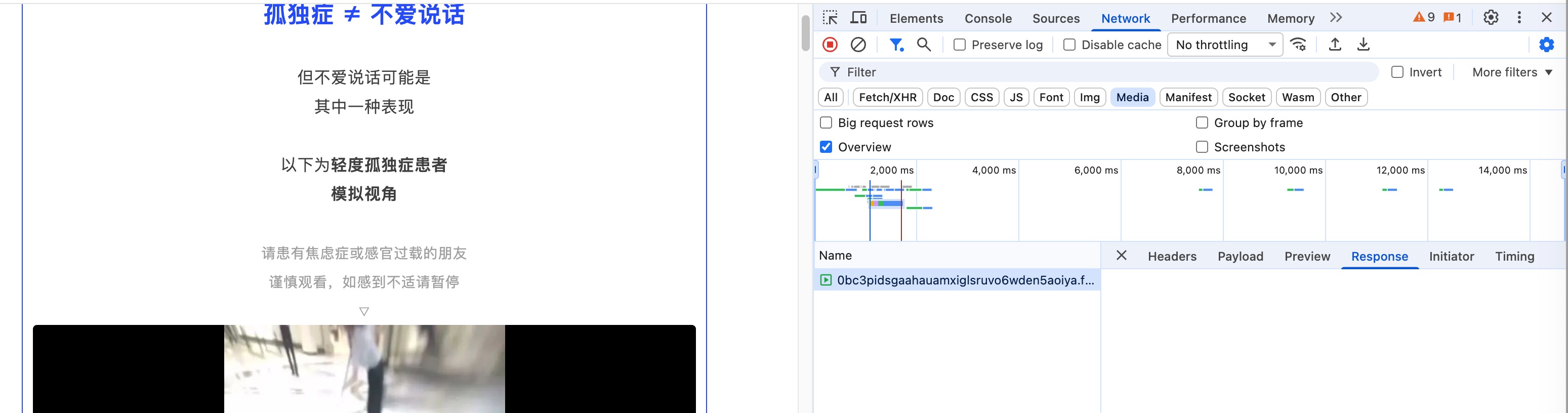Expand the More filters menu
This screenshot has width=1568, height=413.
(1512, 72)
